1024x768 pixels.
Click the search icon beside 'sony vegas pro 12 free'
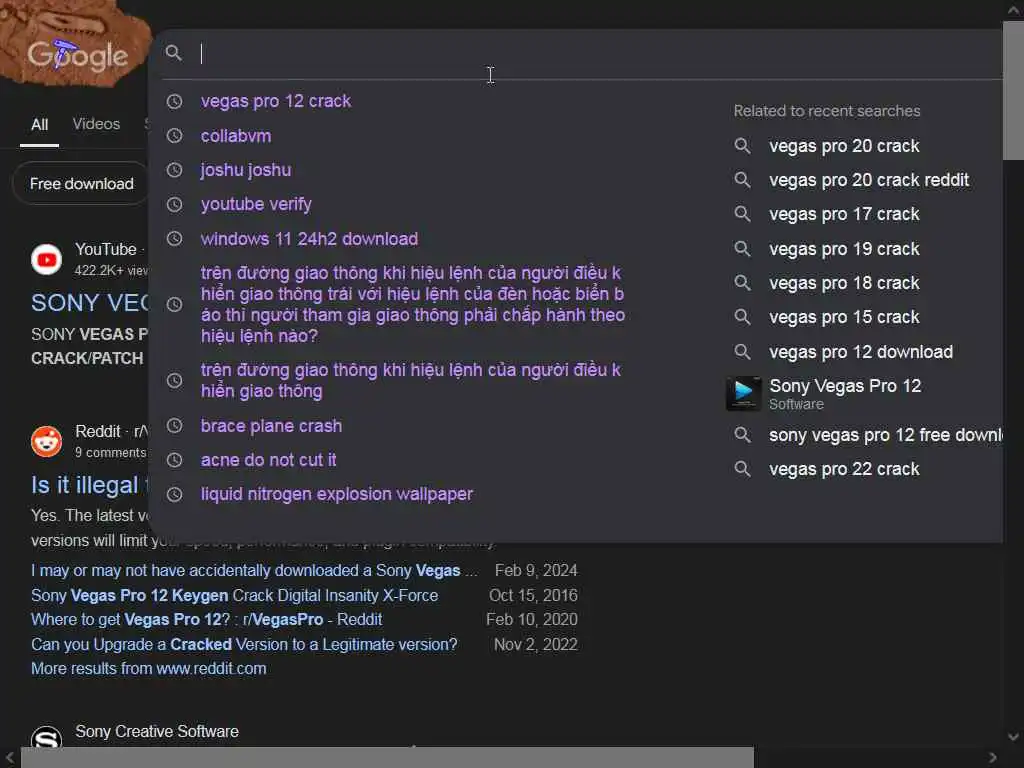coord(743,435)
